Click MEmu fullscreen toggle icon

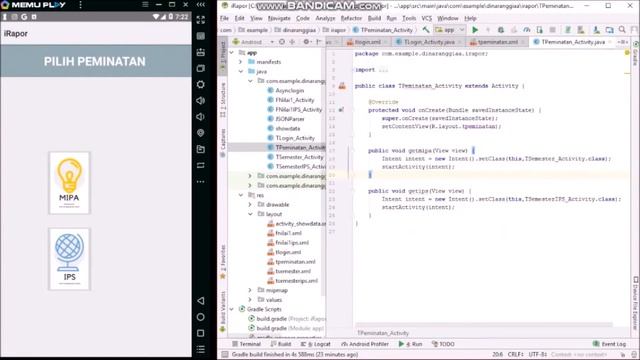[x=200, y=20]
